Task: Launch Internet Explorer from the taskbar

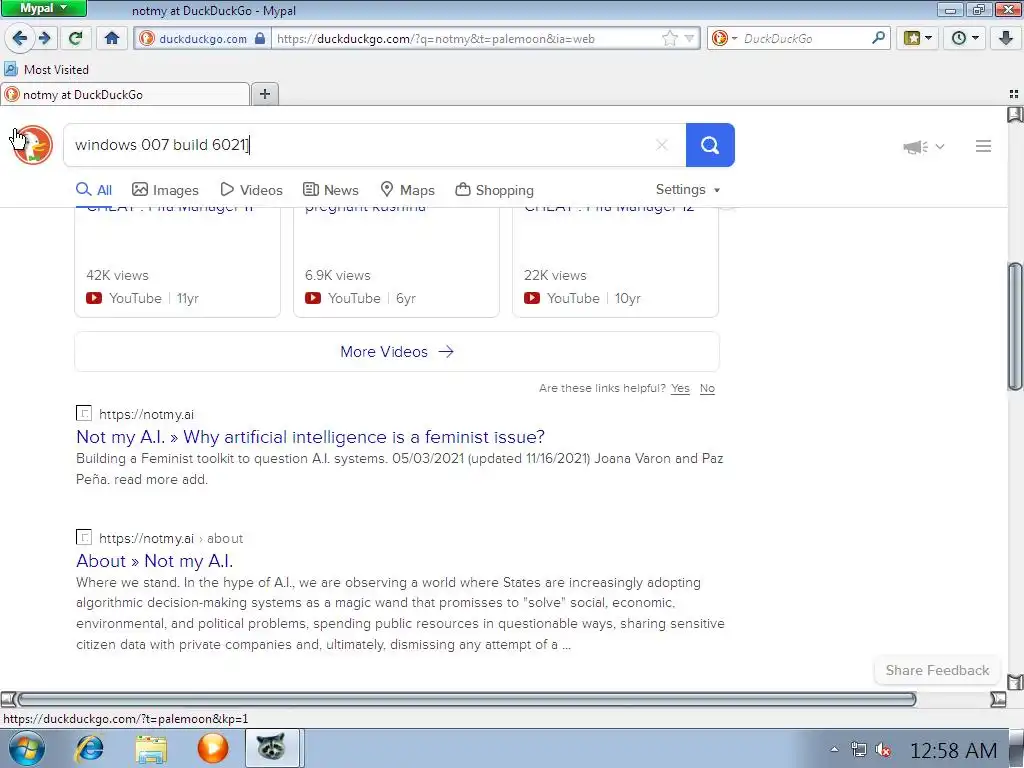Action: (89, 748)
